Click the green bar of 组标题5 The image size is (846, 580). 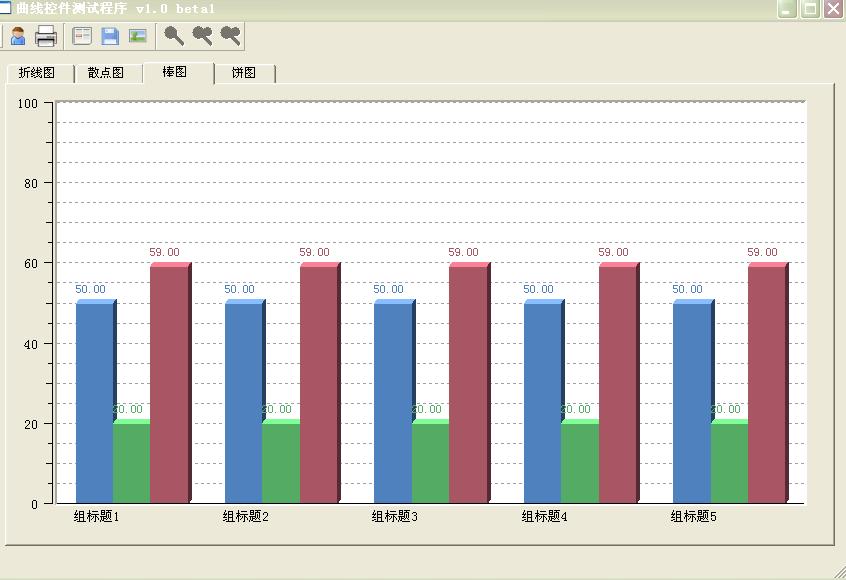tap(729, 463)
